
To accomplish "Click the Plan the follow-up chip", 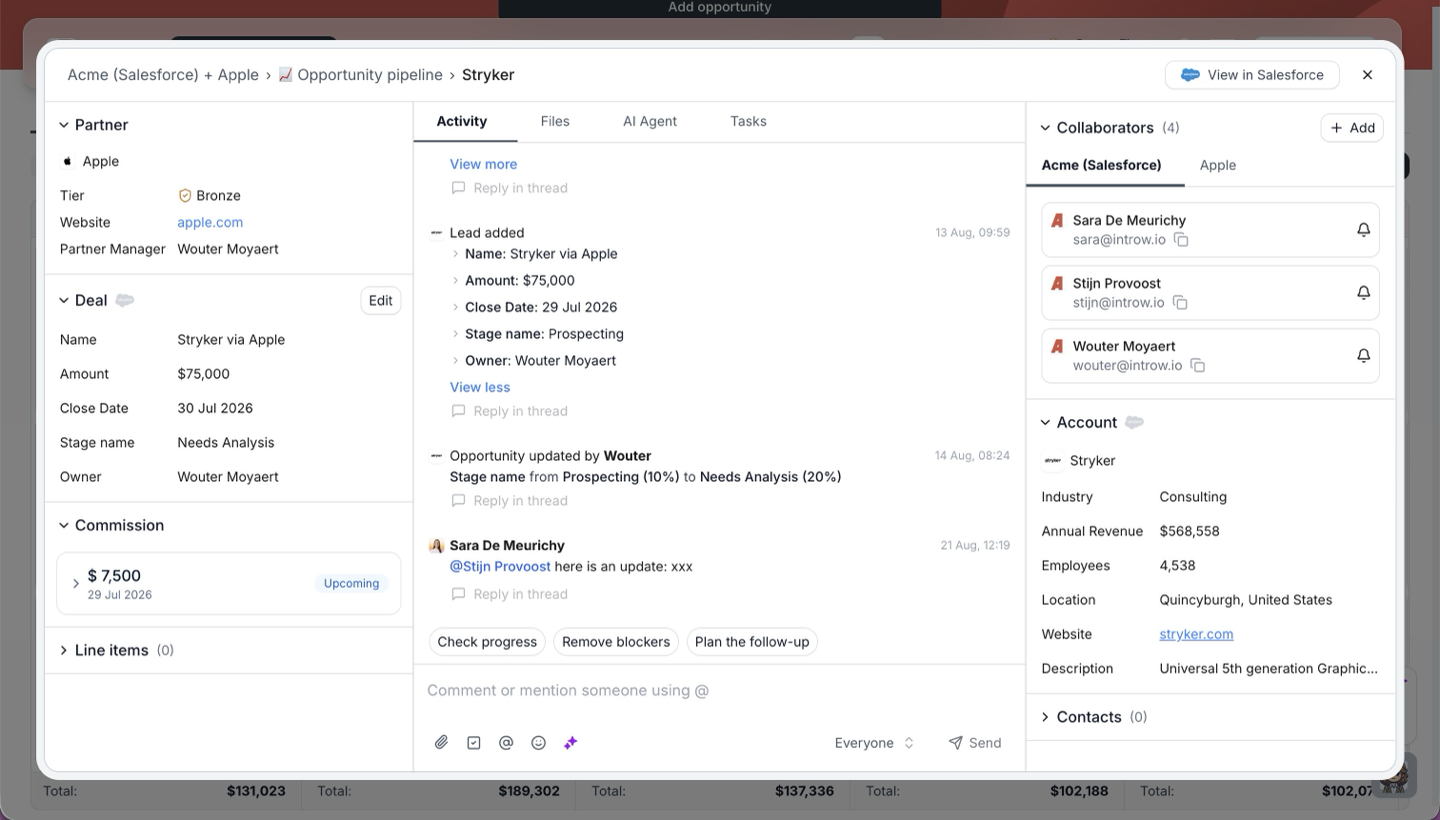I will [752, 642].
